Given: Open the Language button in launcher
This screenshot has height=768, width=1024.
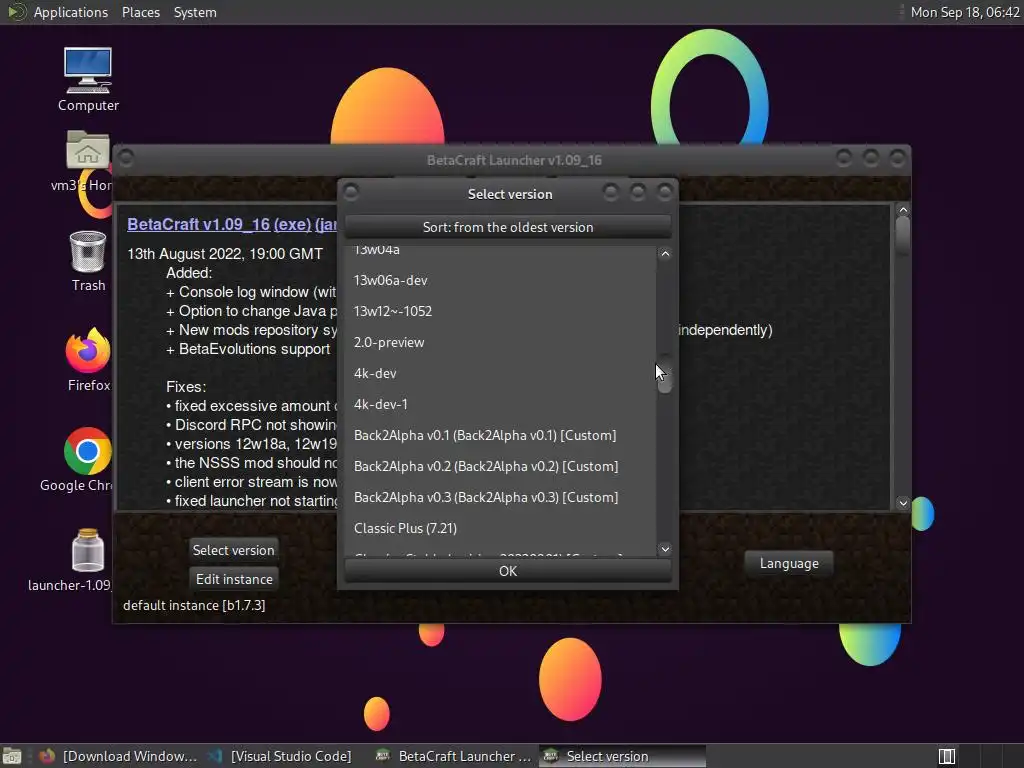Looking at the screenshot, I should [x=788, y=563].
